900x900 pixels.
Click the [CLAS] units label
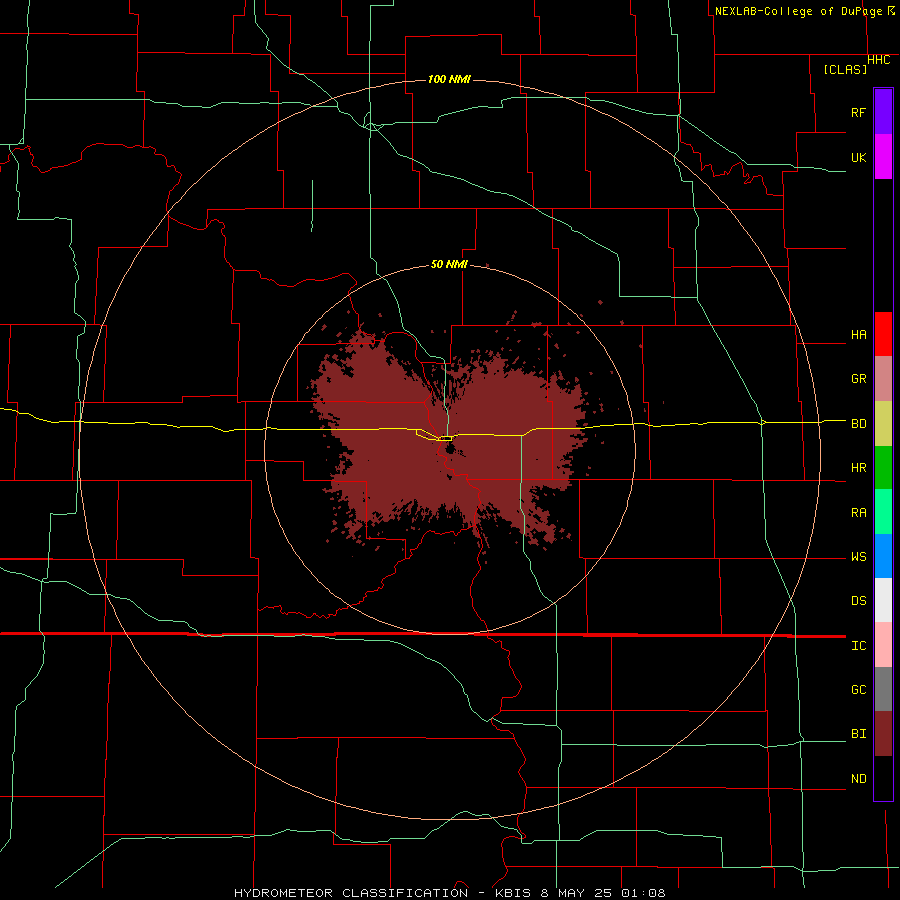click(845, 69)
